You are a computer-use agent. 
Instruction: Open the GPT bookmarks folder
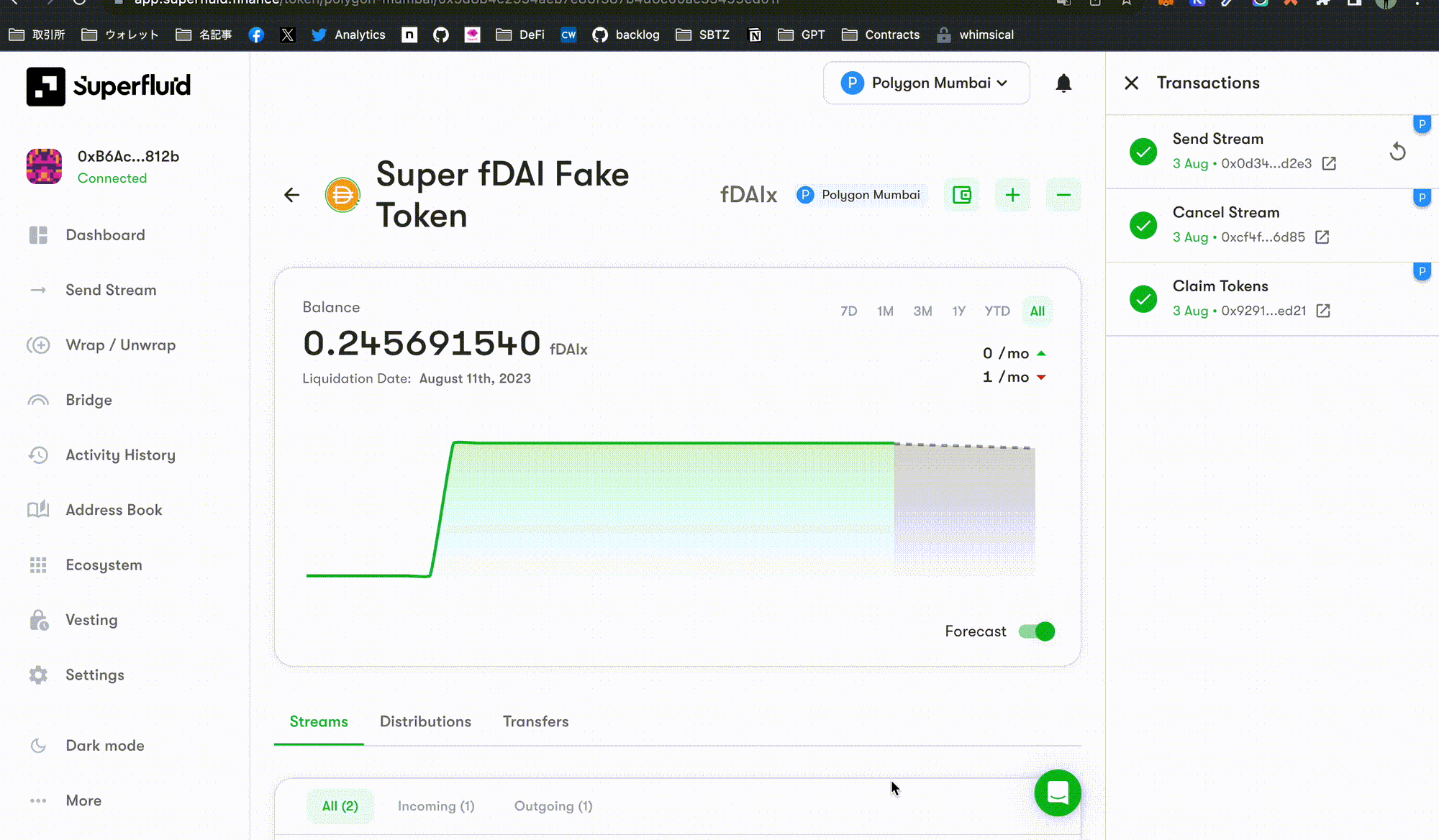tap(802, 35)
